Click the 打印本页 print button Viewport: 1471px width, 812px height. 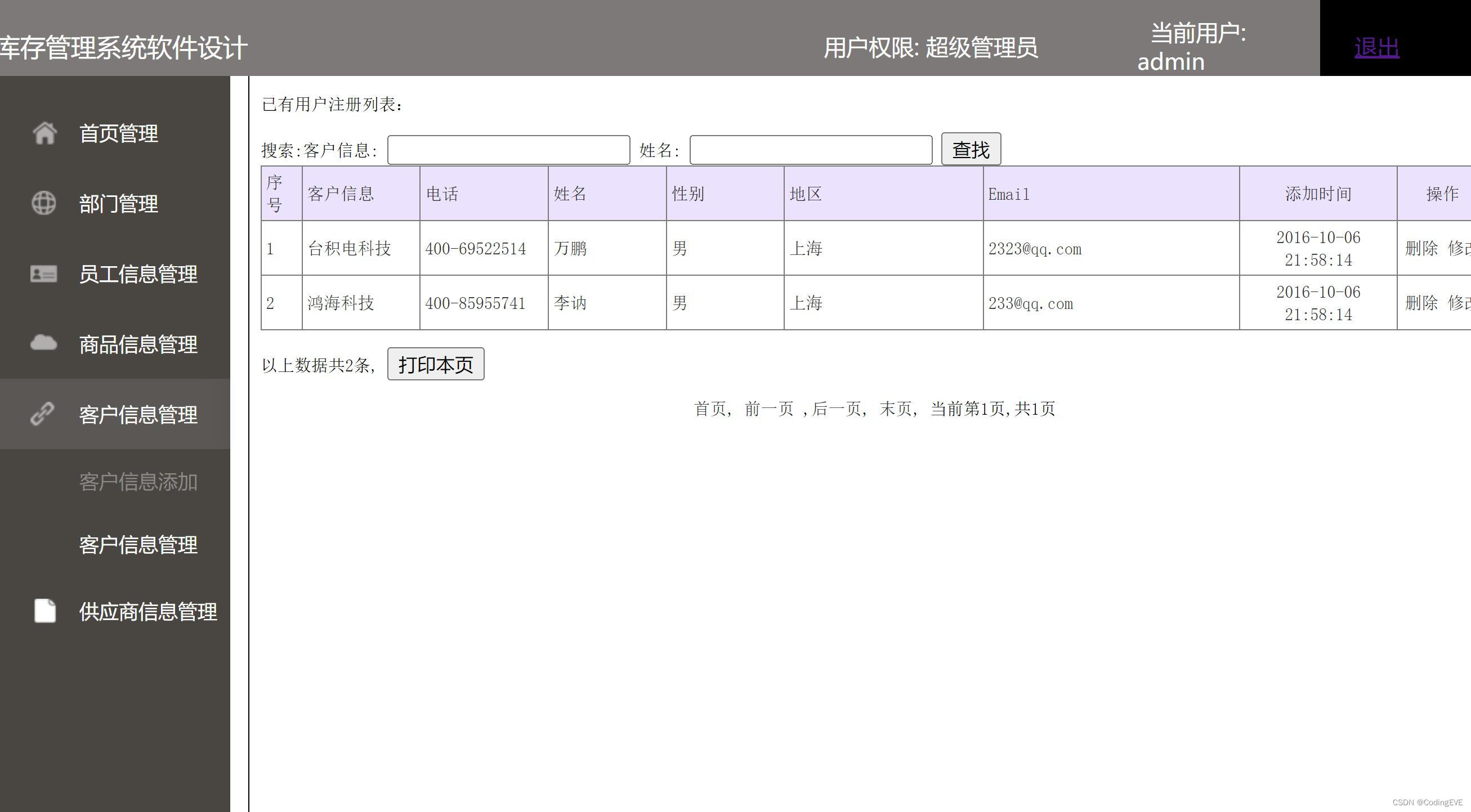coord(435,364)
